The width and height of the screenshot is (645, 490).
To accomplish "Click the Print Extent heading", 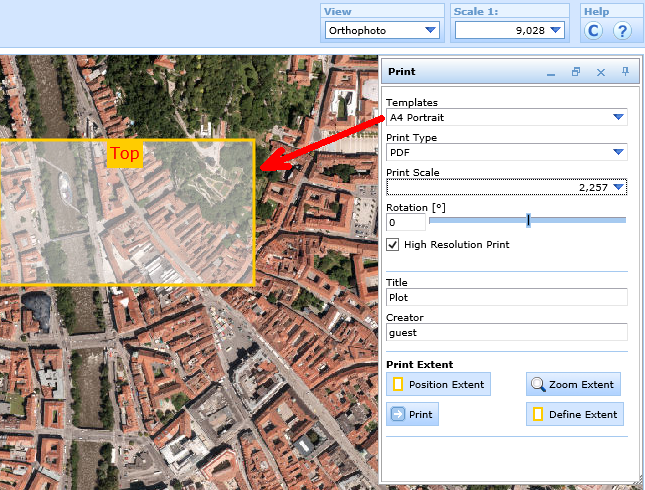I will (x=420, y=365).
